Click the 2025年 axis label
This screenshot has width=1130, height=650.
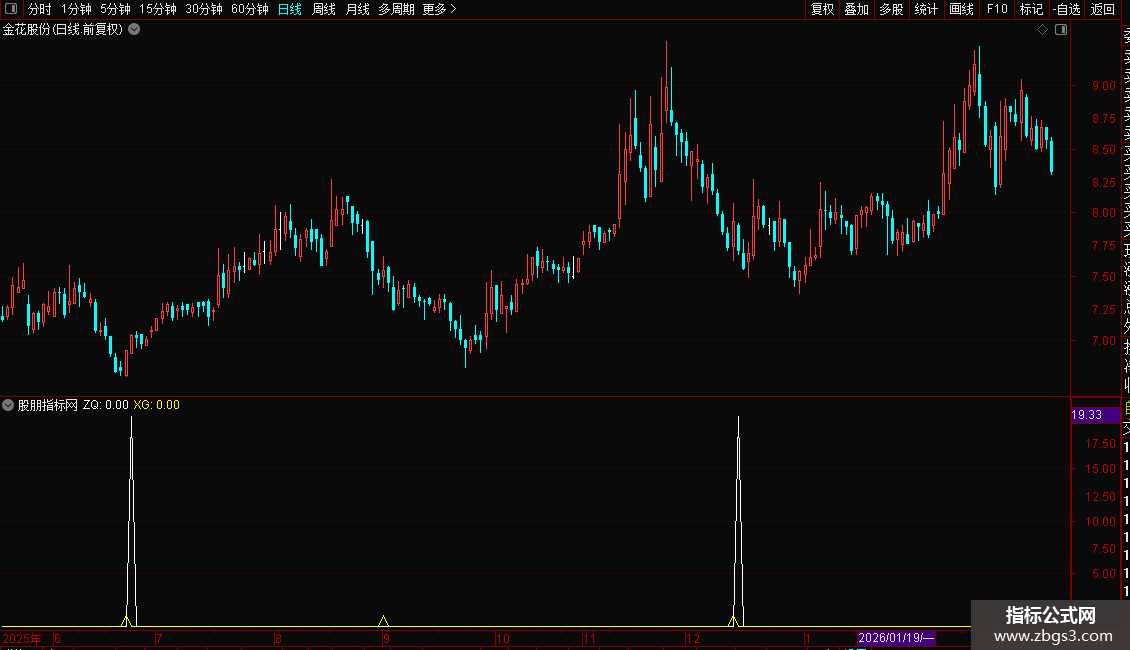[x=22, y=638]
